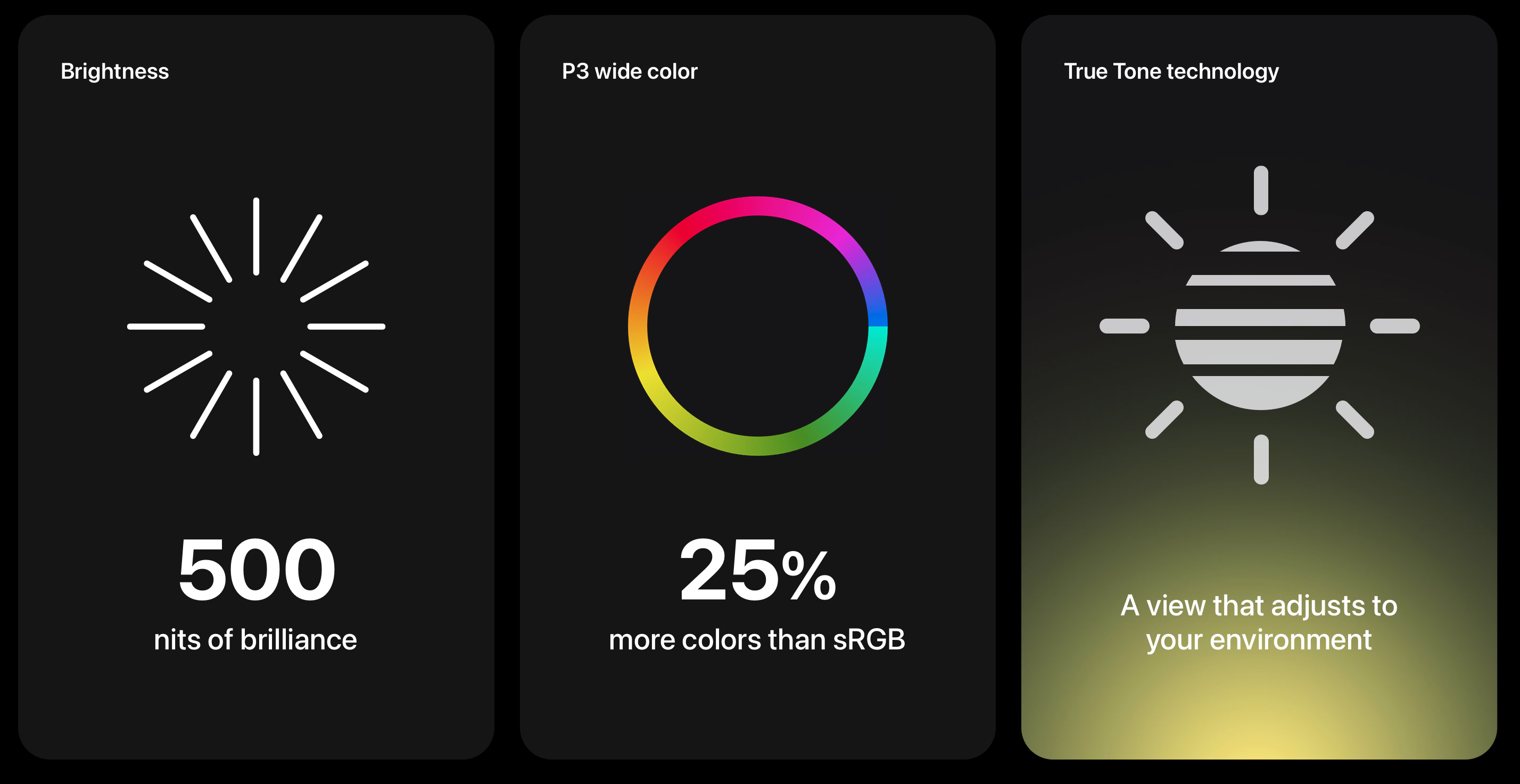
Task: Click the True Tone striped sun icon
Action: click(x=1260, y=325)
